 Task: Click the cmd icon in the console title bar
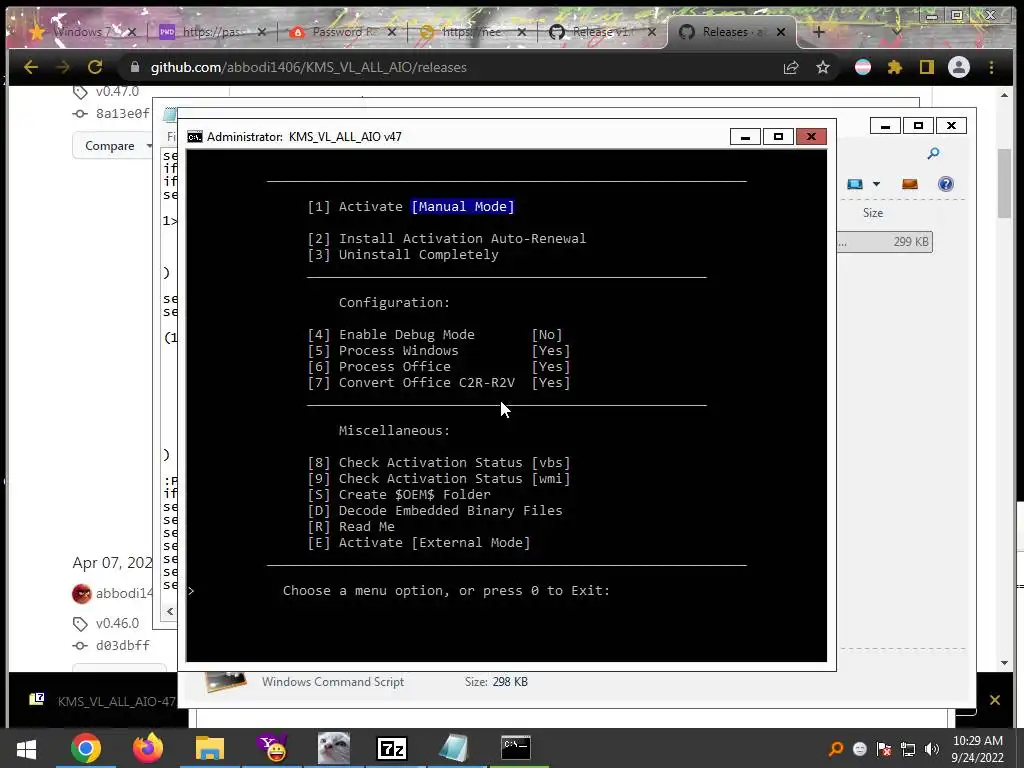[195, 136]
